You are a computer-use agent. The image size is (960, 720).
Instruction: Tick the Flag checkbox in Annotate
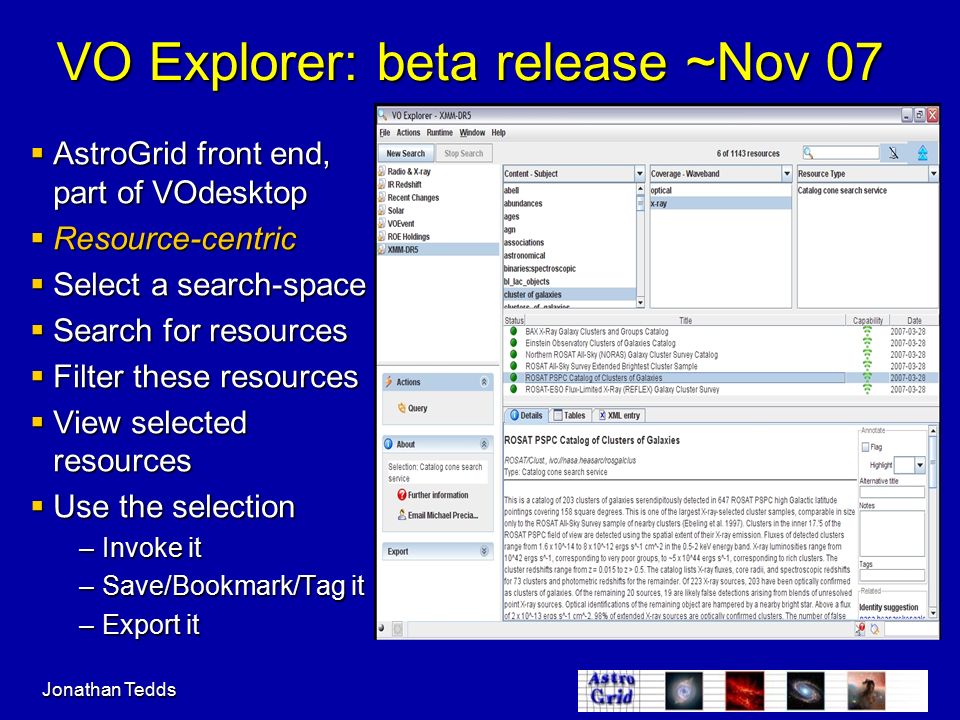coord(865,447)
